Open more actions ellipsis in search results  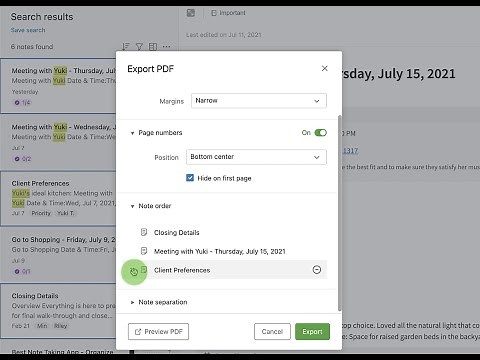coord(167,47)
